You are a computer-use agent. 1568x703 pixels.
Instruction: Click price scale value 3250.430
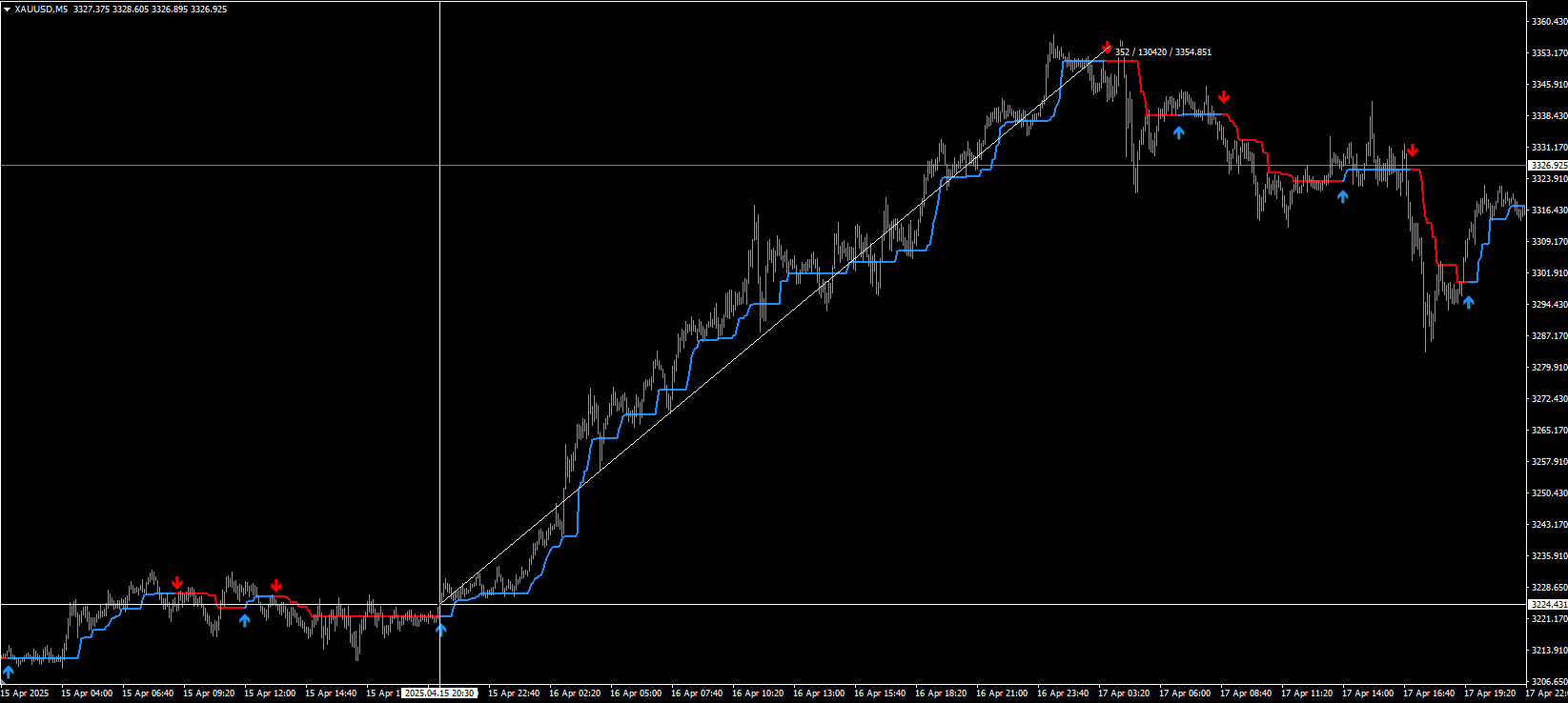click(1549, 493)
